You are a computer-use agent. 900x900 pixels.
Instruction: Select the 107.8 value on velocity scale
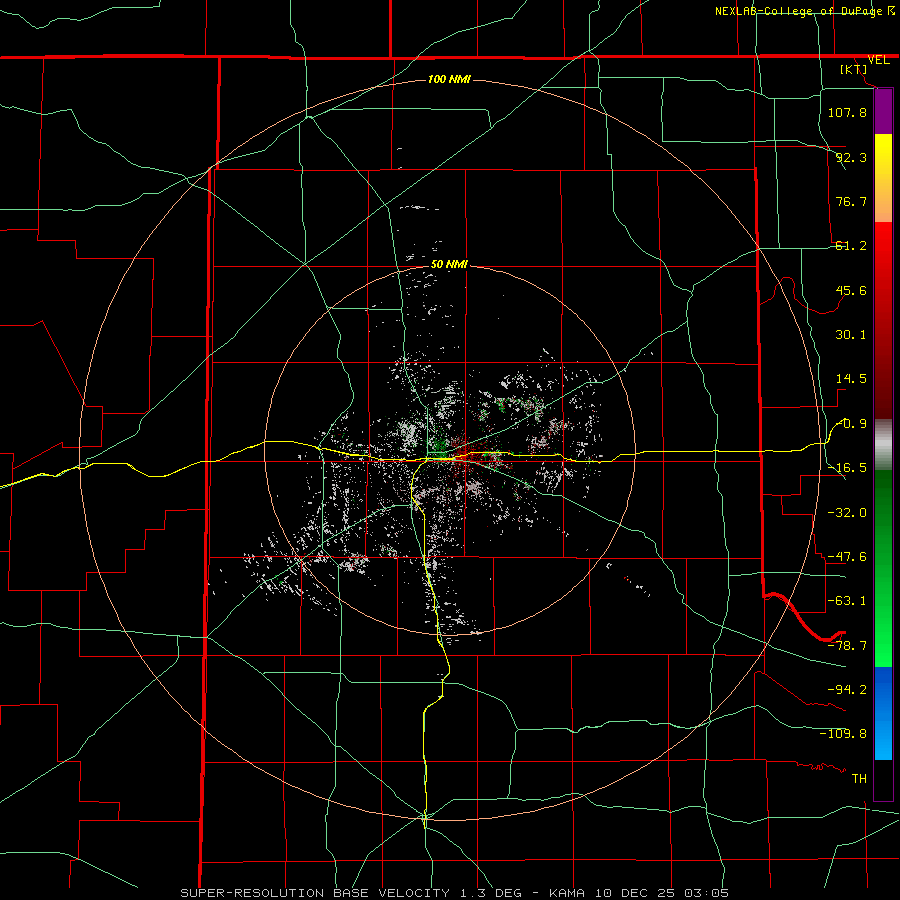pos(847,112)
